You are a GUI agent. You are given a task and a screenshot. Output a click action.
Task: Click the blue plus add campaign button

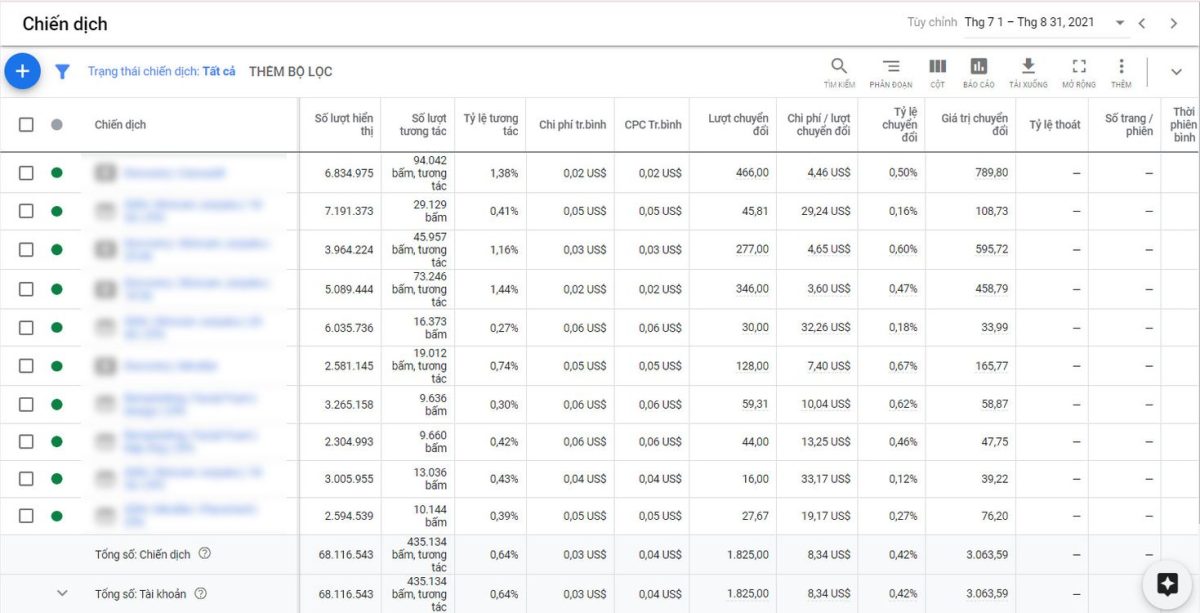coord(22,71)
